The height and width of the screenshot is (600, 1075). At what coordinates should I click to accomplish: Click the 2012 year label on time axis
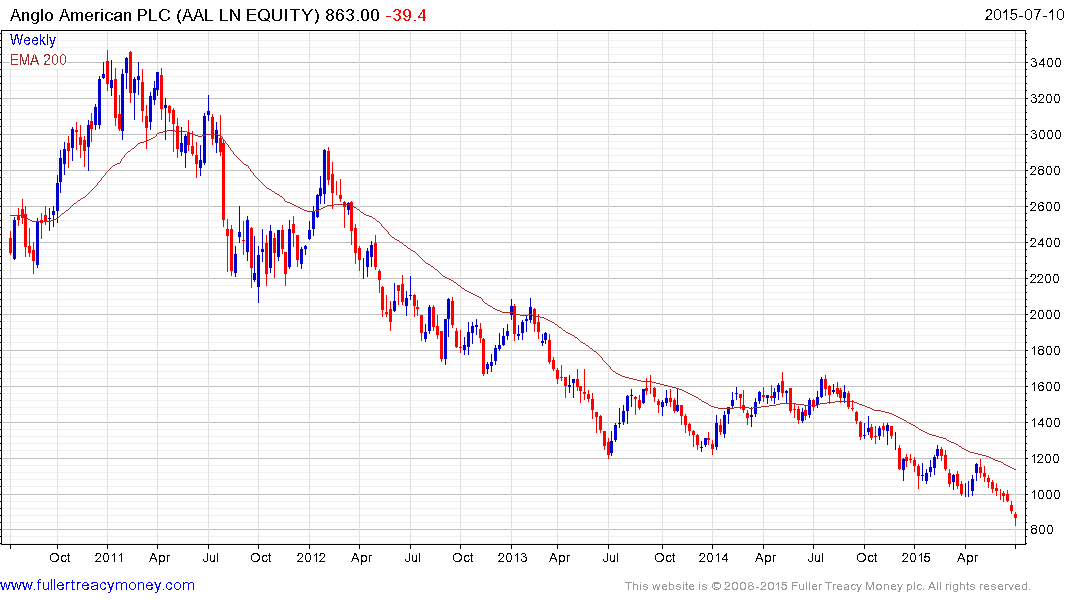click(x=311, y=557)
